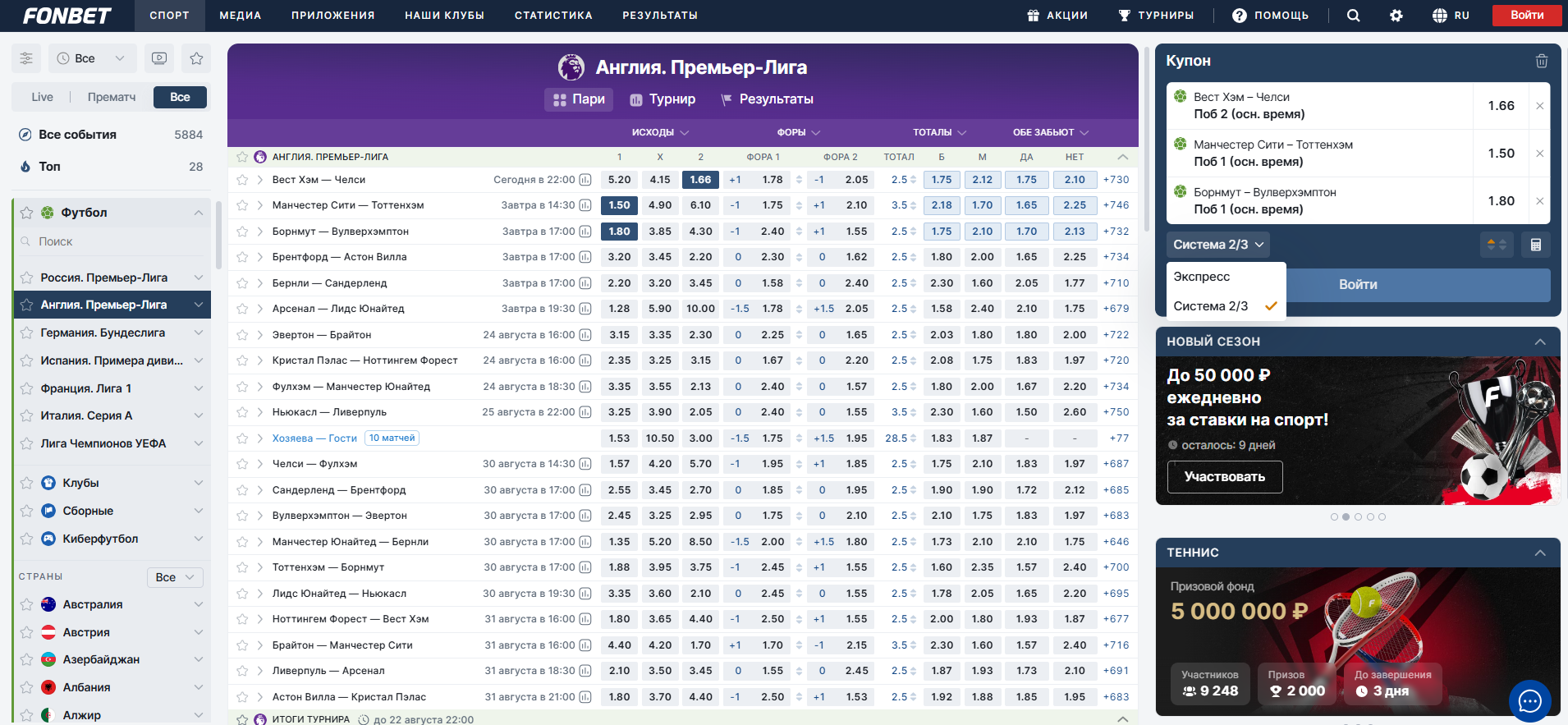Open the Статистика menu item
The width and height of the screenshot is (1568, 725).
tap(552, 16)
